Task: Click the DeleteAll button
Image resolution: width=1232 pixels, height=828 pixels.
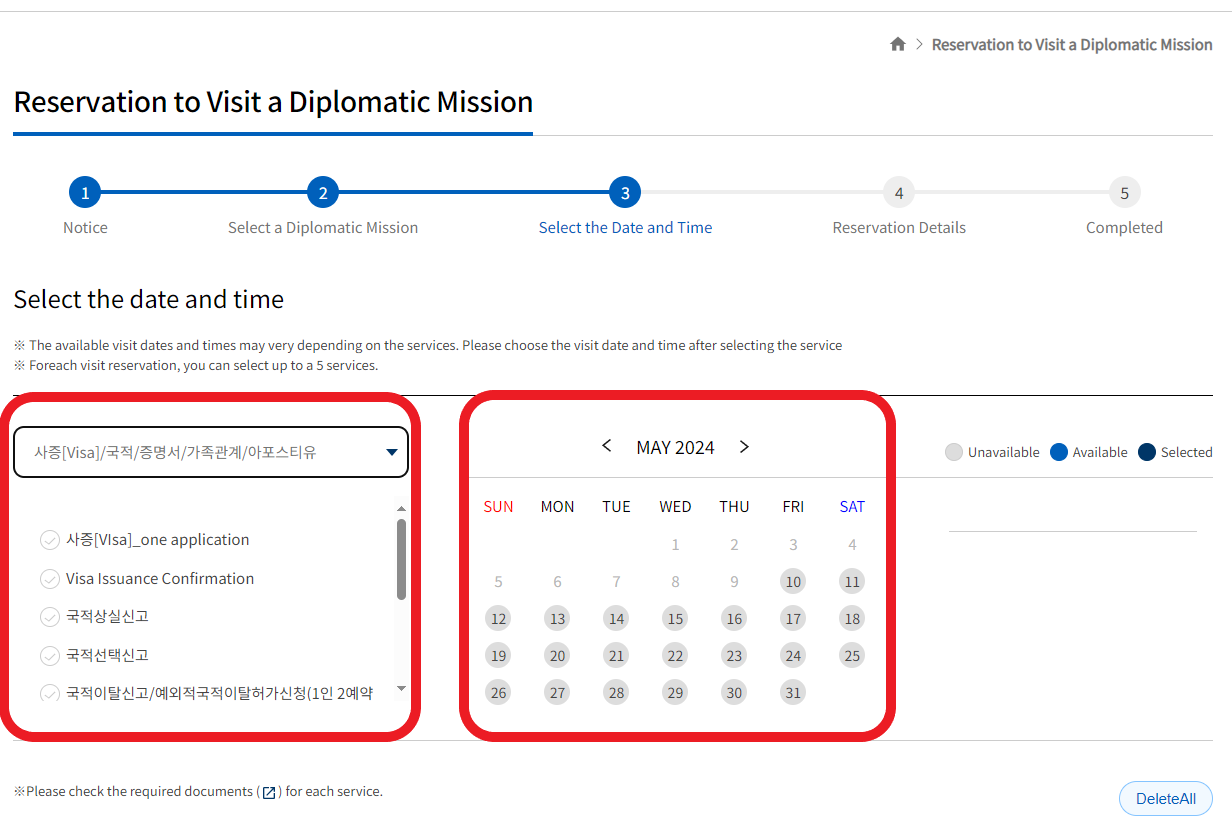Action: [1165, 799]
